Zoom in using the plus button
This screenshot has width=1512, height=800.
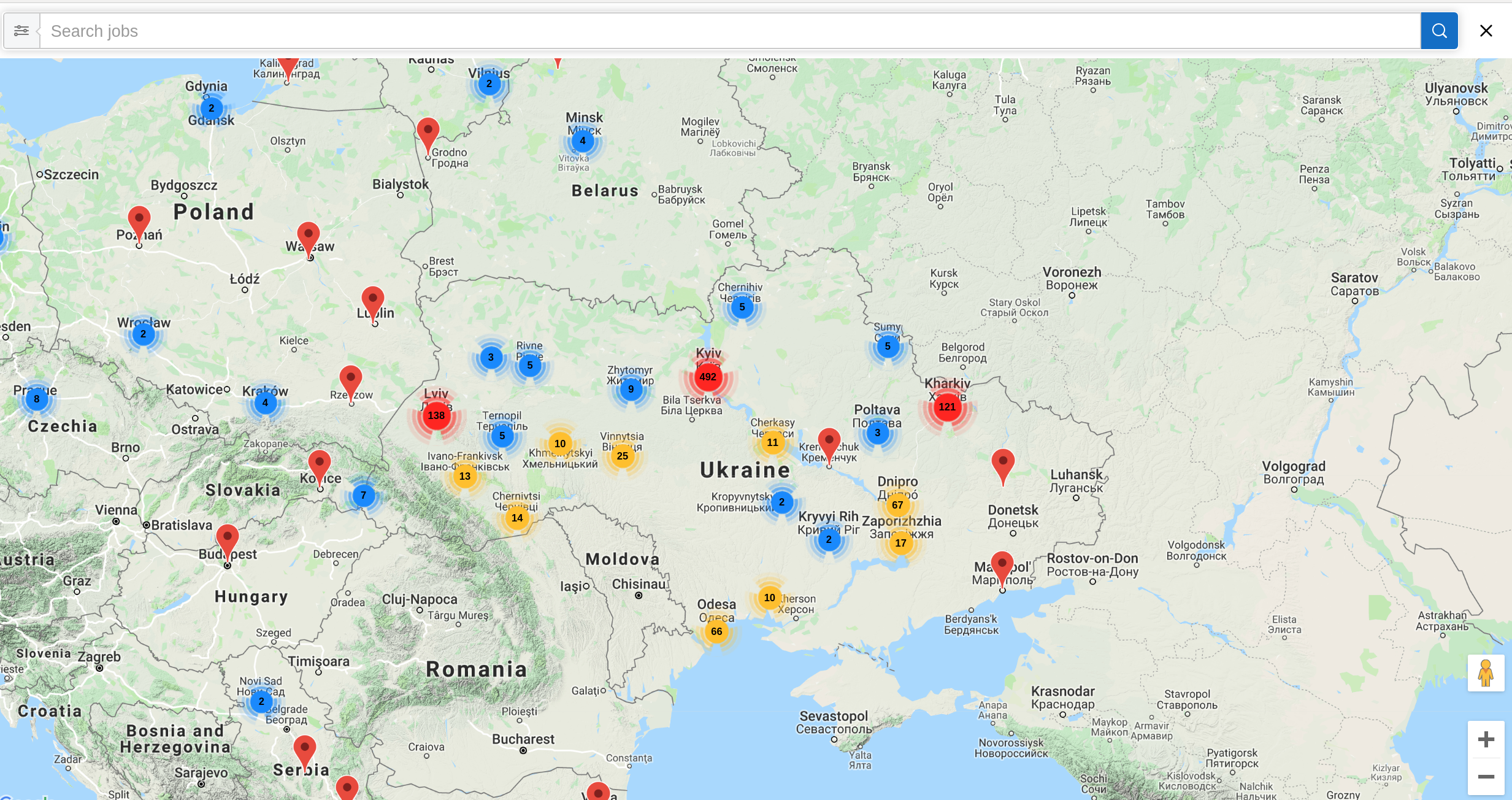[x=1486, y=738]
